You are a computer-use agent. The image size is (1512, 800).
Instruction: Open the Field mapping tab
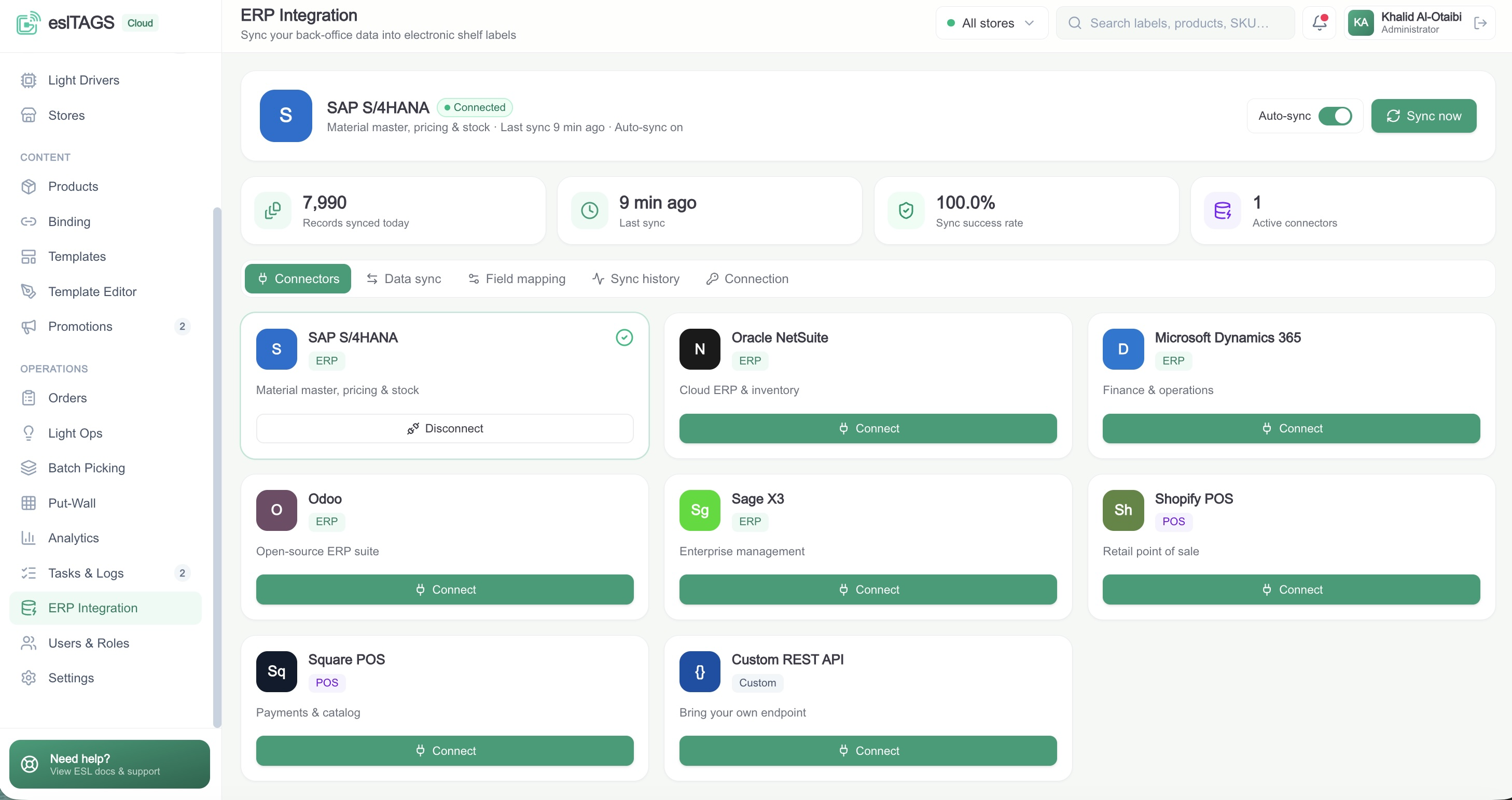(517, 278)
